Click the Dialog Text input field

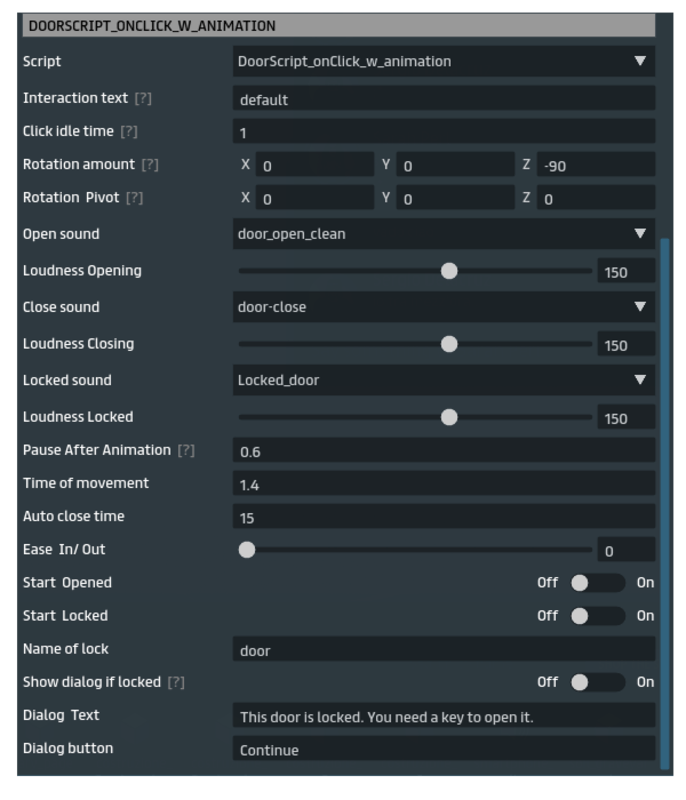[x=443, y=717]
